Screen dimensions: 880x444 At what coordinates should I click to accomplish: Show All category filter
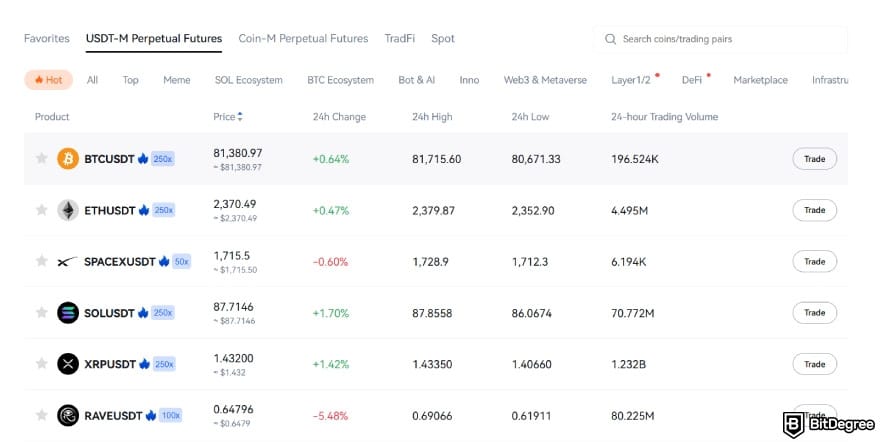point(92,80)
